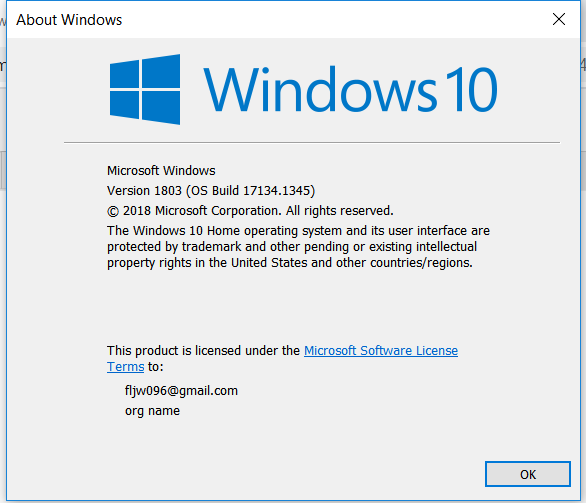This screenshot has width=586, height=503.
Task: Click the copyright 2018 Microsoft Corporation line
Action: (250, 211)
